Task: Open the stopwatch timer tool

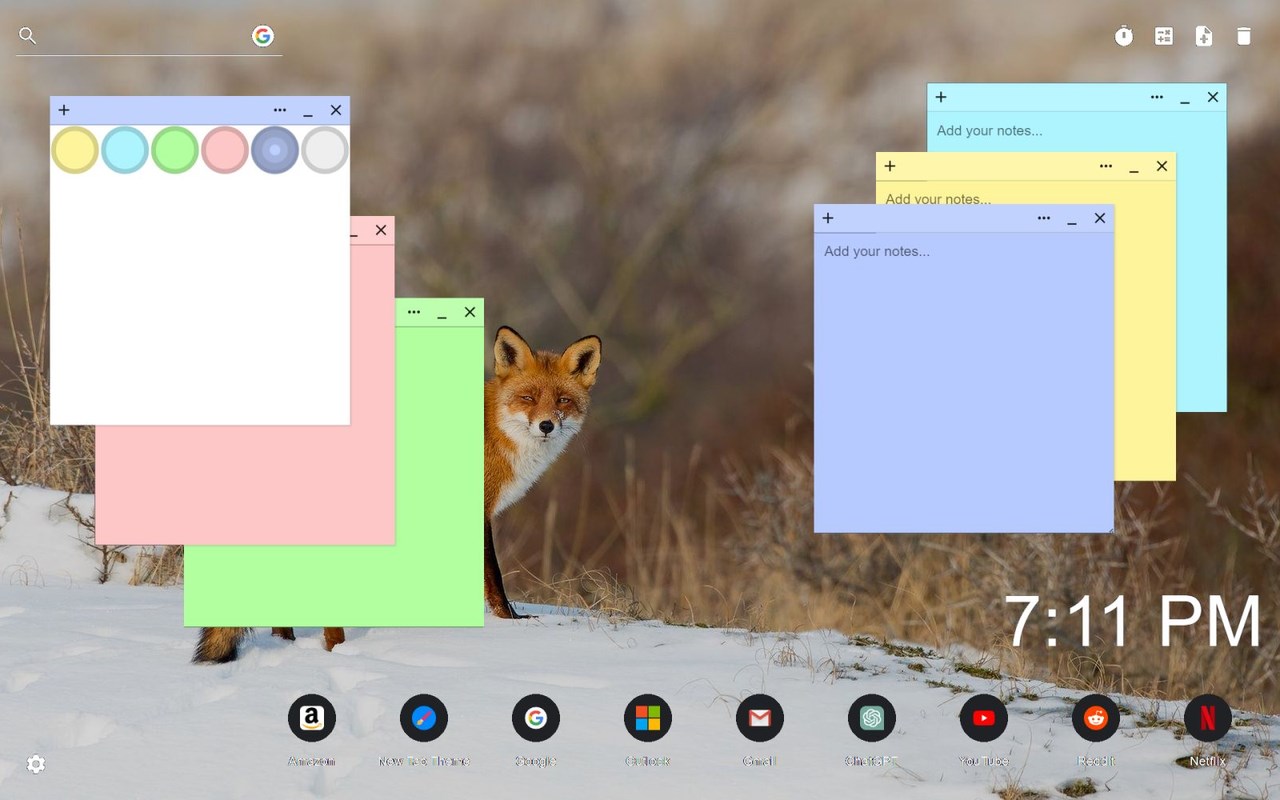Action: click(1124, 36)
